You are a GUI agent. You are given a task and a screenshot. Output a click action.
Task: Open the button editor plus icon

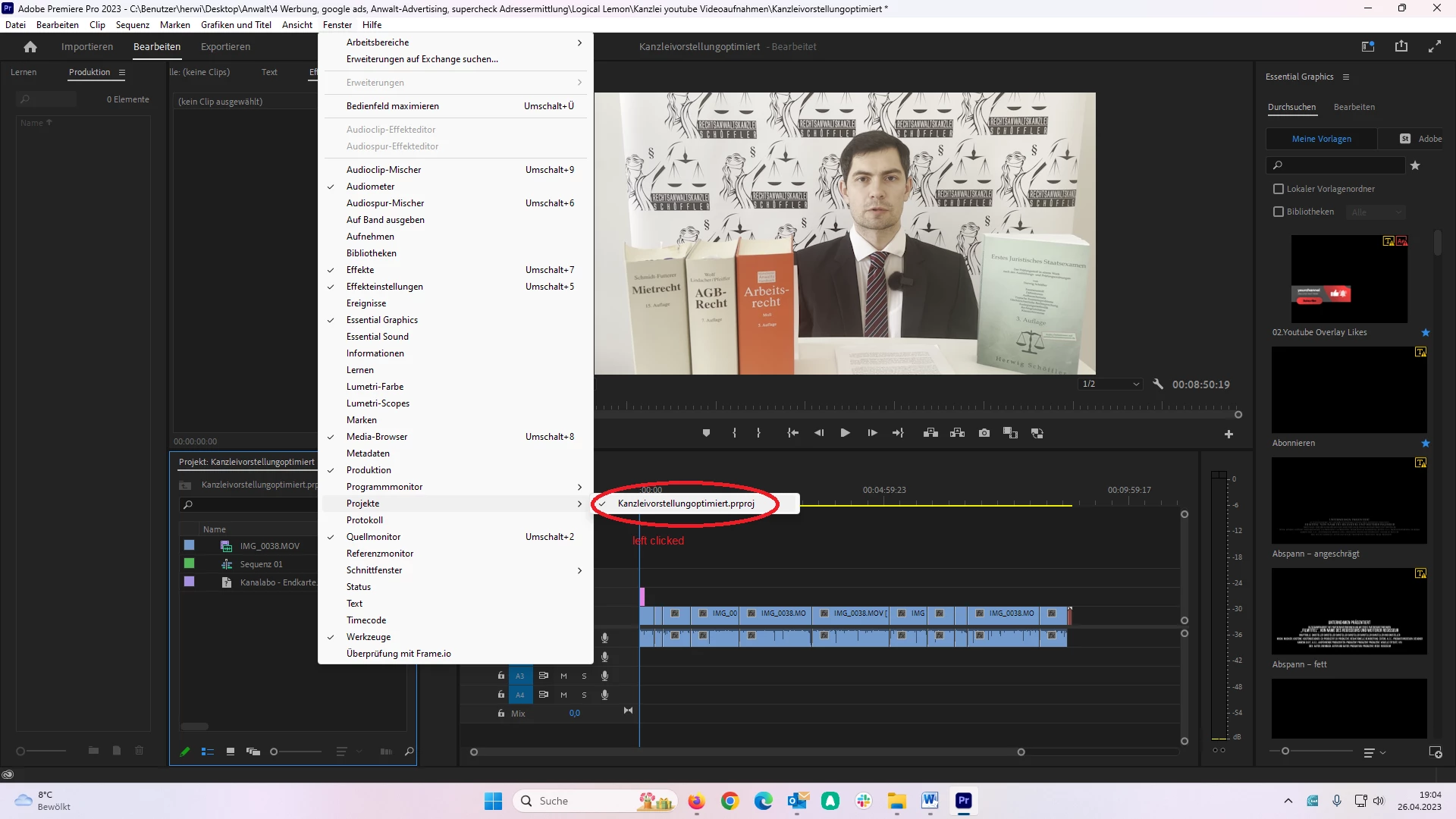pos(1228,434)
